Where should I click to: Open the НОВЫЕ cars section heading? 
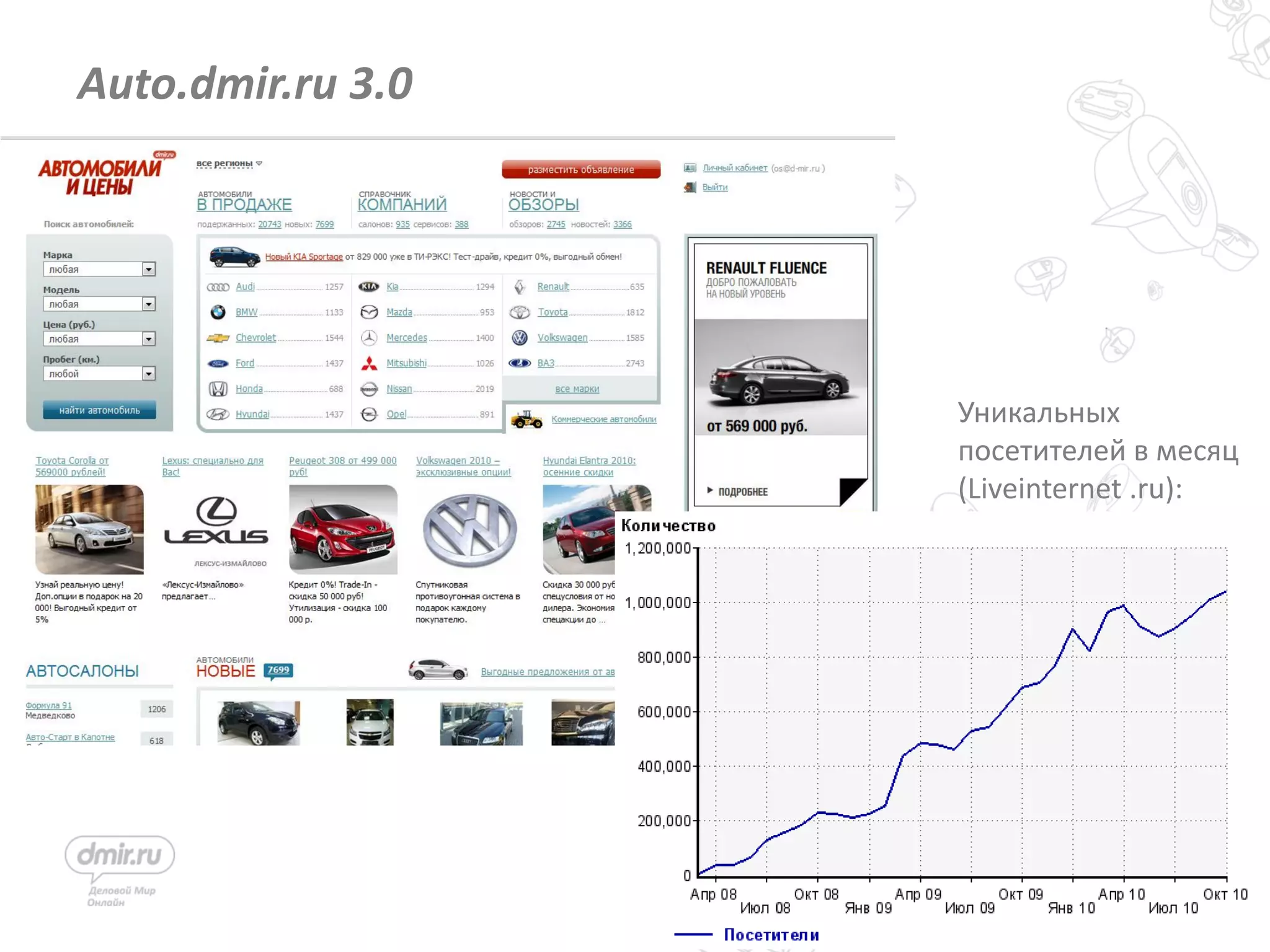coord(226,671)
